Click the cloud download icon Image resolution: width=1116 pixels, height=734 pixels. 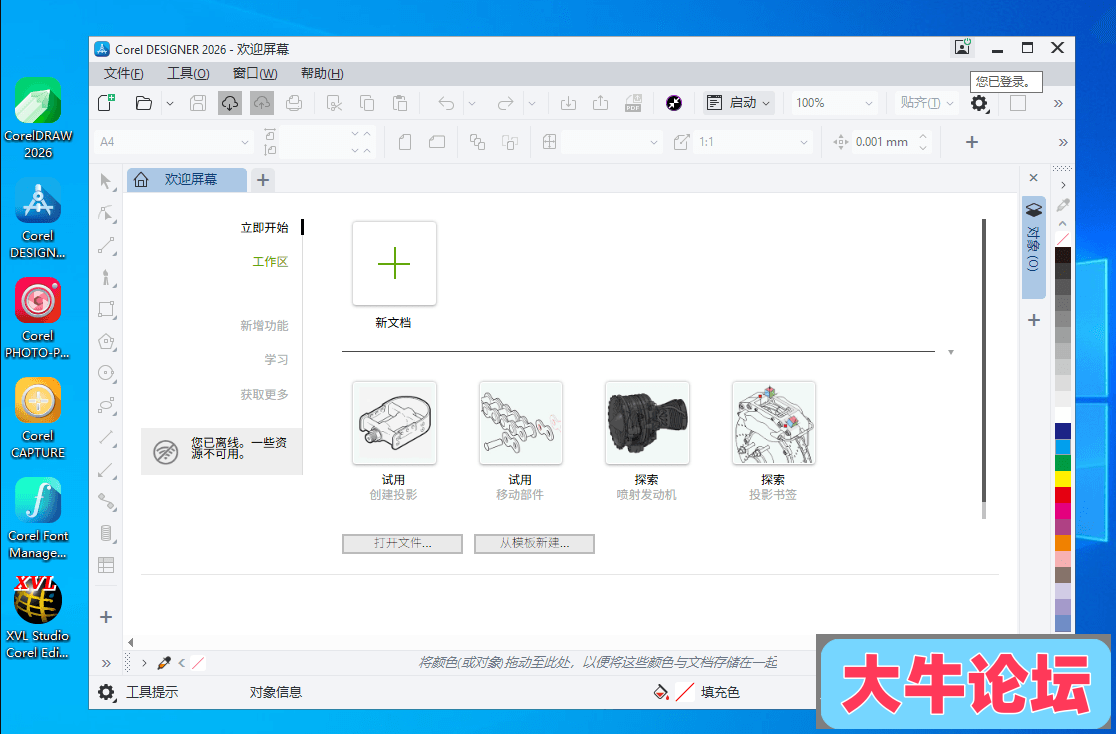230,103
